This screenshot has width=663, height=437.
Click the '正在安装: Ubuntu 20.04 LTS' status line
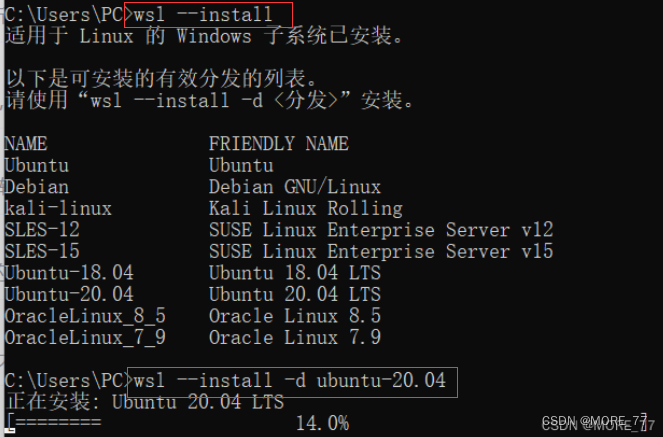(x=145, y=401)
